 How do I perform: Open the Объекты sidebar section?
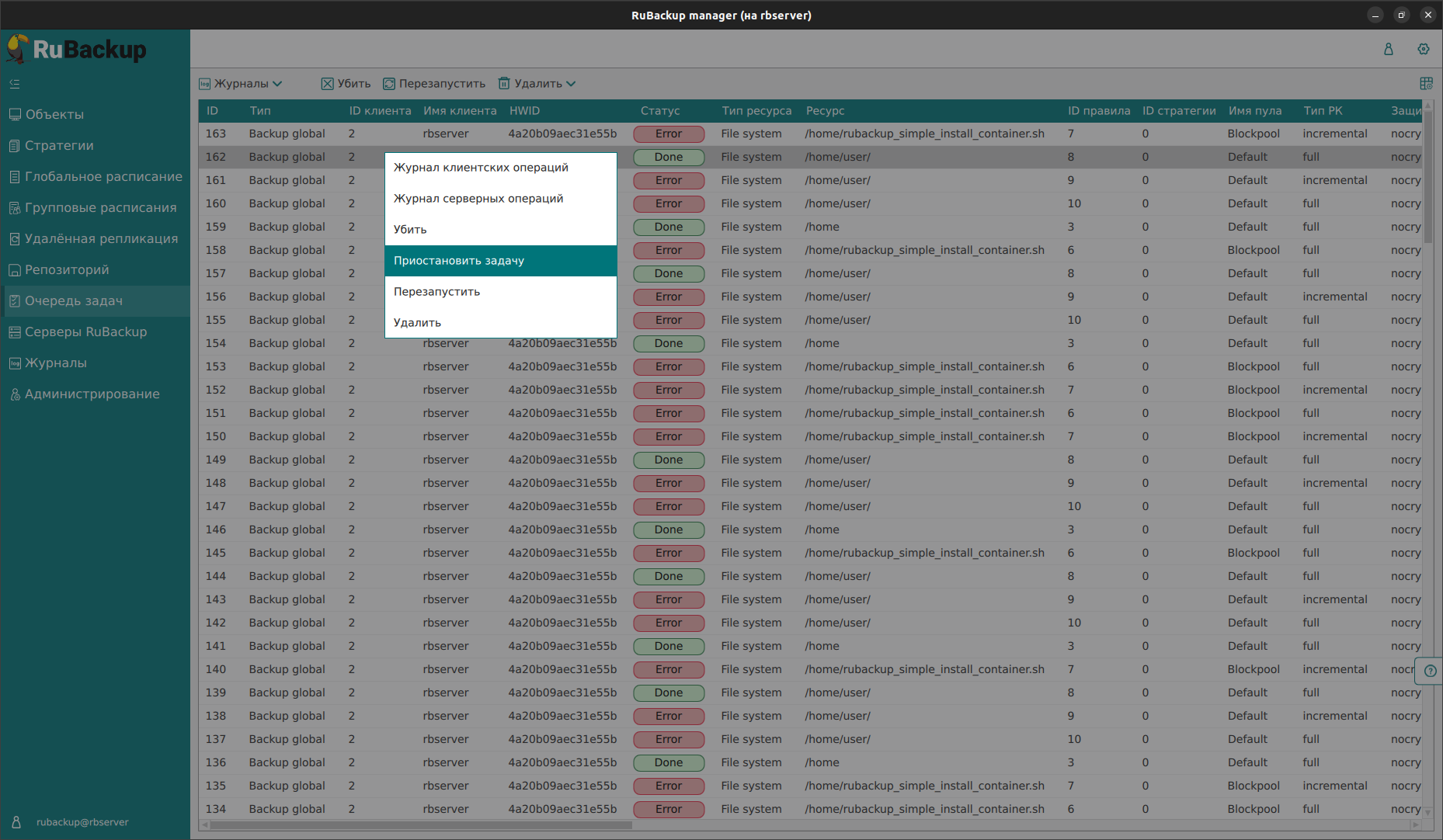(x=54, y=115)
